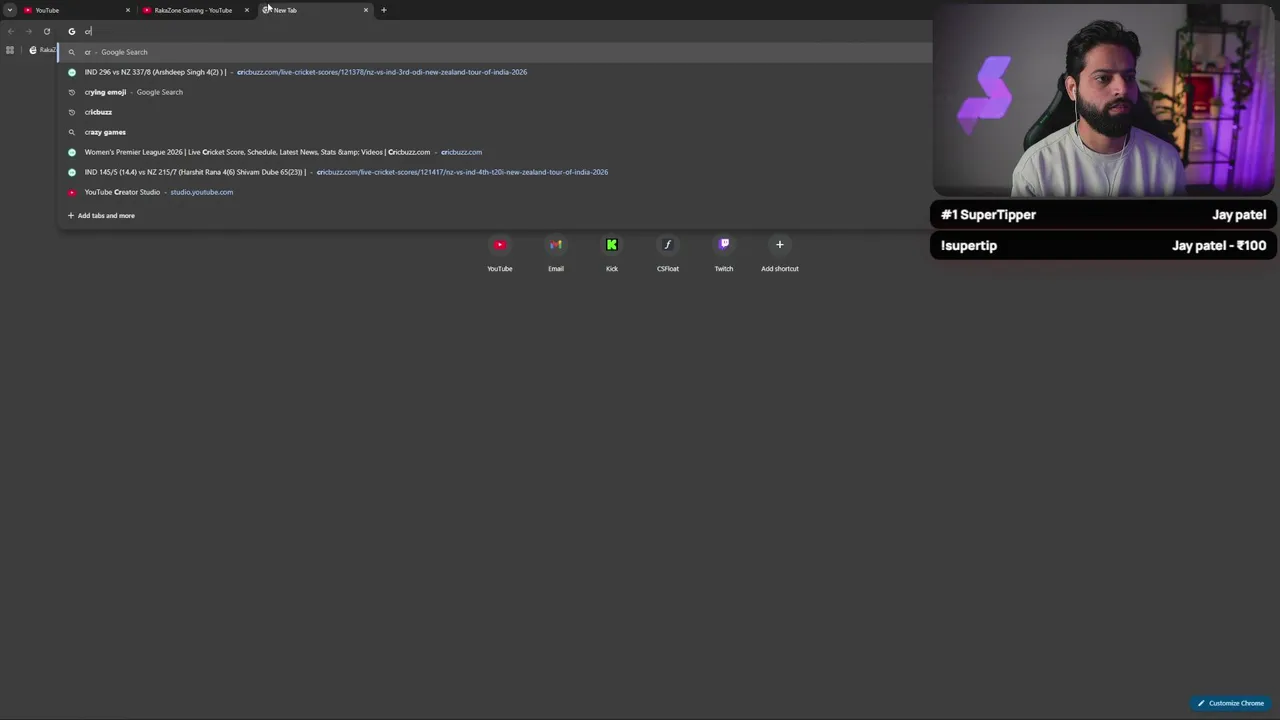The width and height of the screenshot is (1280, 720).
Task: Open IND 296 vs NZ 337/8 suggestion
Action: pyautogui.click(x=494, y=72)
